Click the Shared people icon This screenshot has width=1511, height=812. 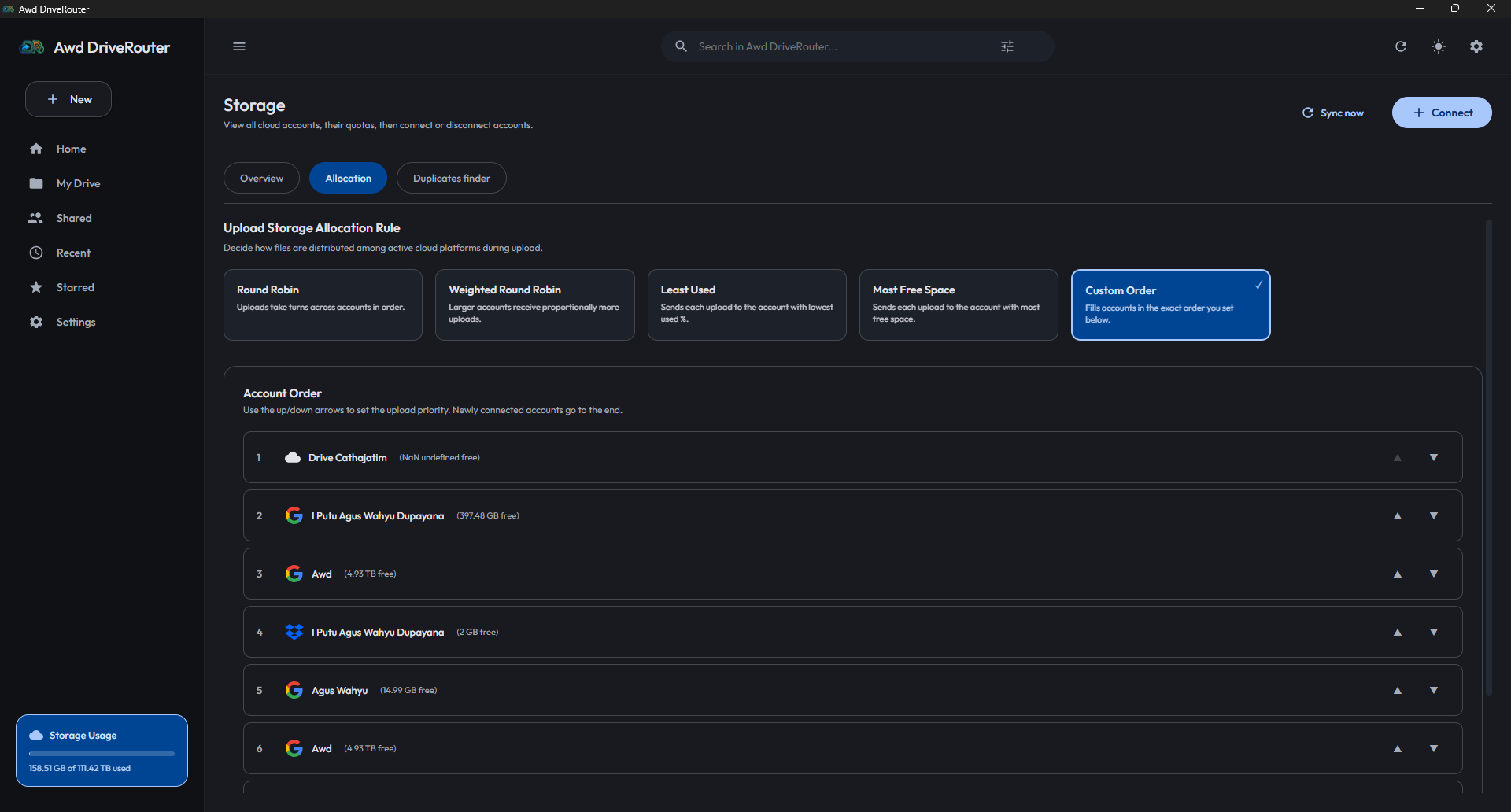(x=36, y=218)
